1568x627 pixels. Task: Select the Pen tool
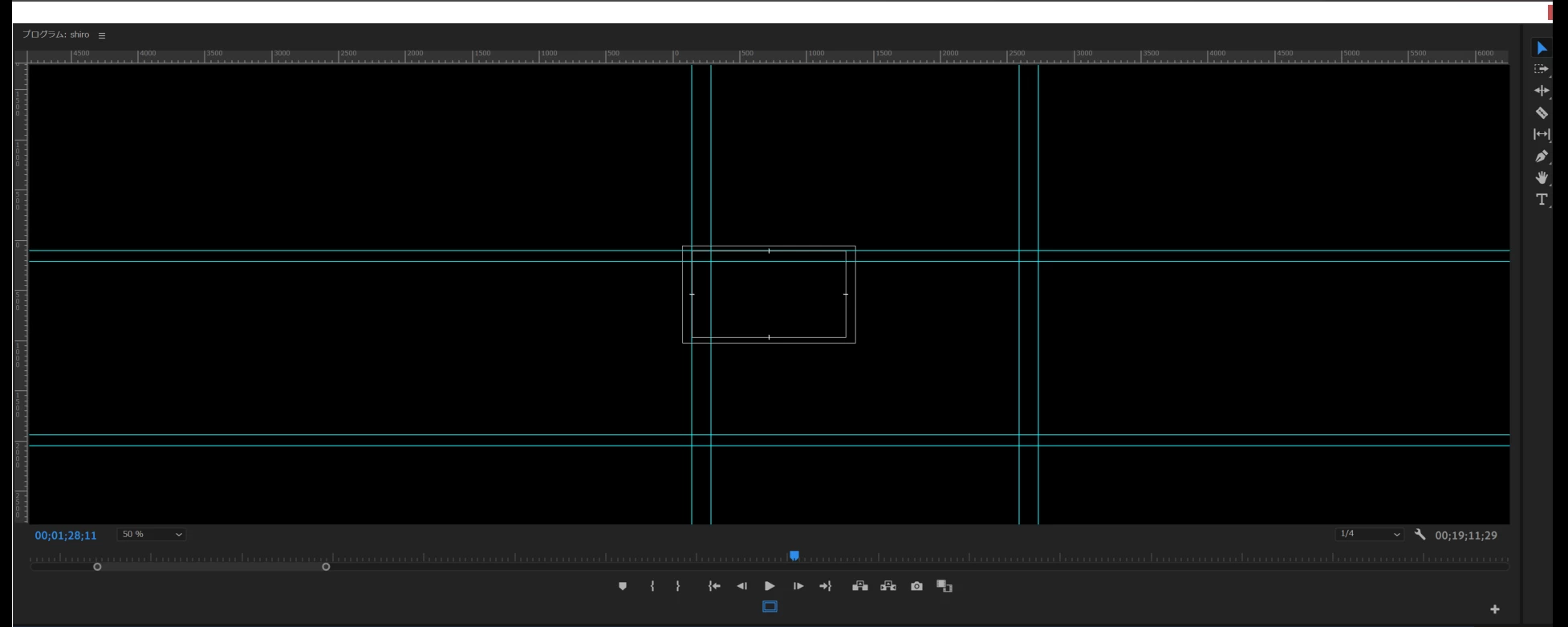pos(1541,156)
